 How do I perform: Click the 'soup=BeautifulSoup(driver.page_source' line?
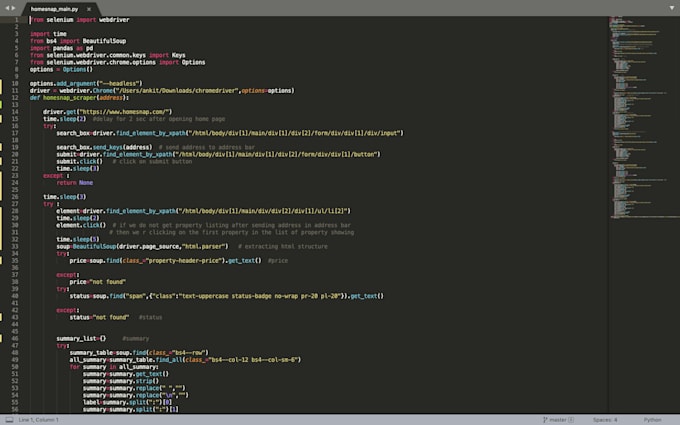tap(142, 246)
